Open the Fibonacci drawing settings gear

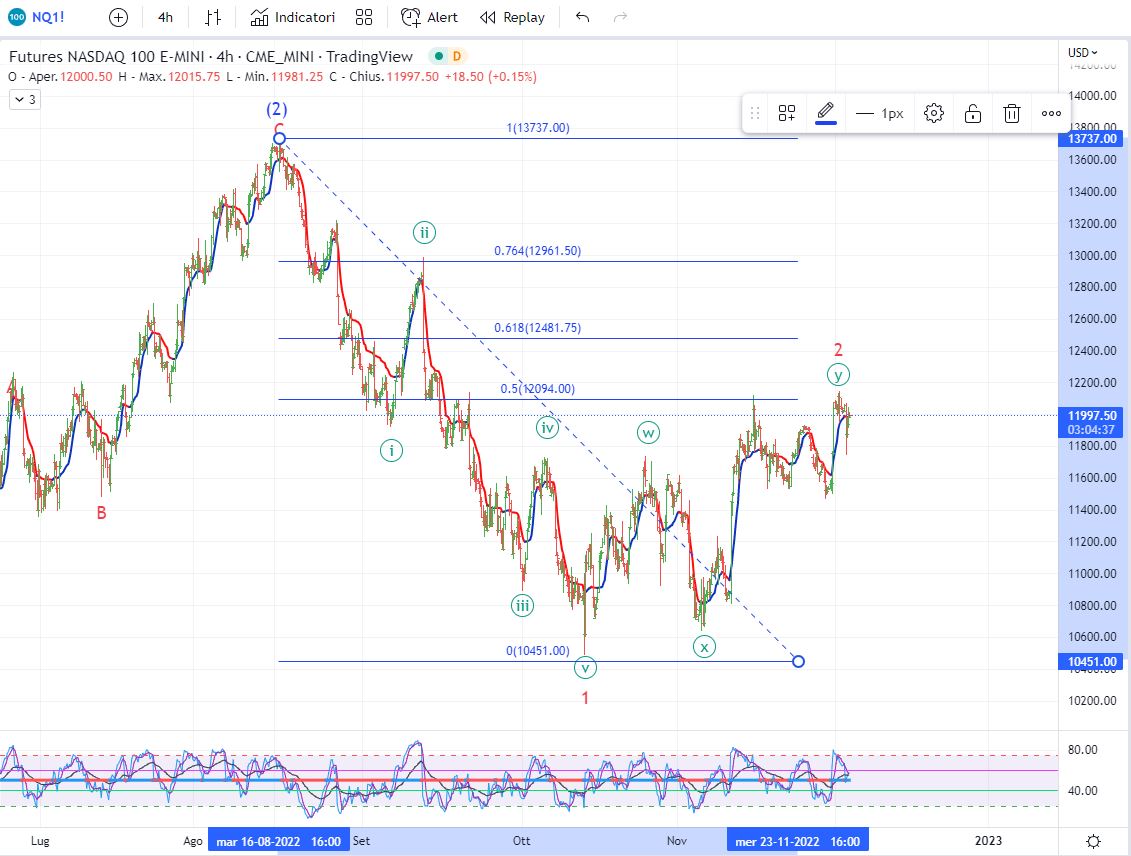[x=933, y=113]
